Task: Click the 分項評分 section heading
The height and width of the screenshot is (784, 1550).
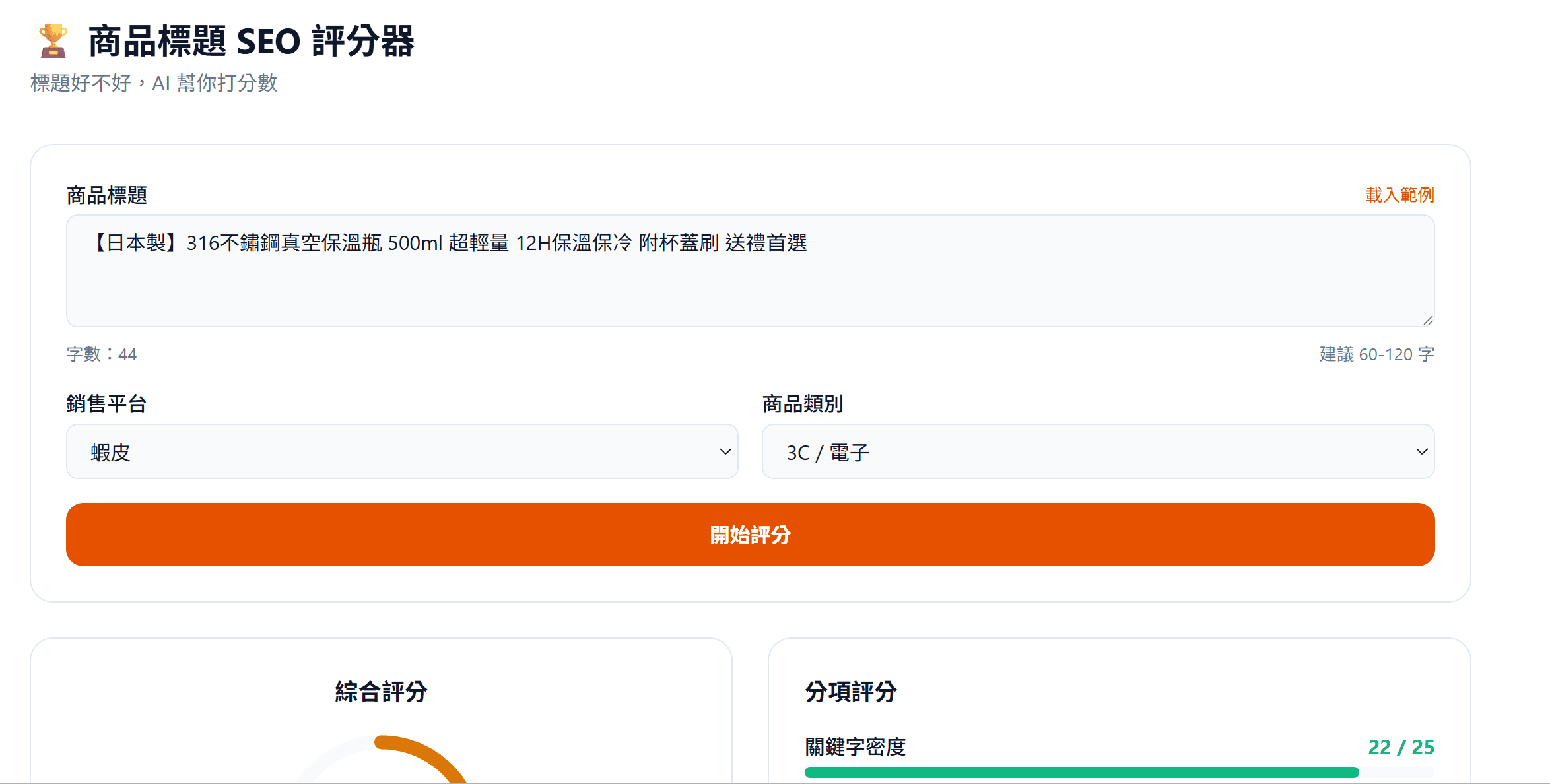Action: coord(851,692)
